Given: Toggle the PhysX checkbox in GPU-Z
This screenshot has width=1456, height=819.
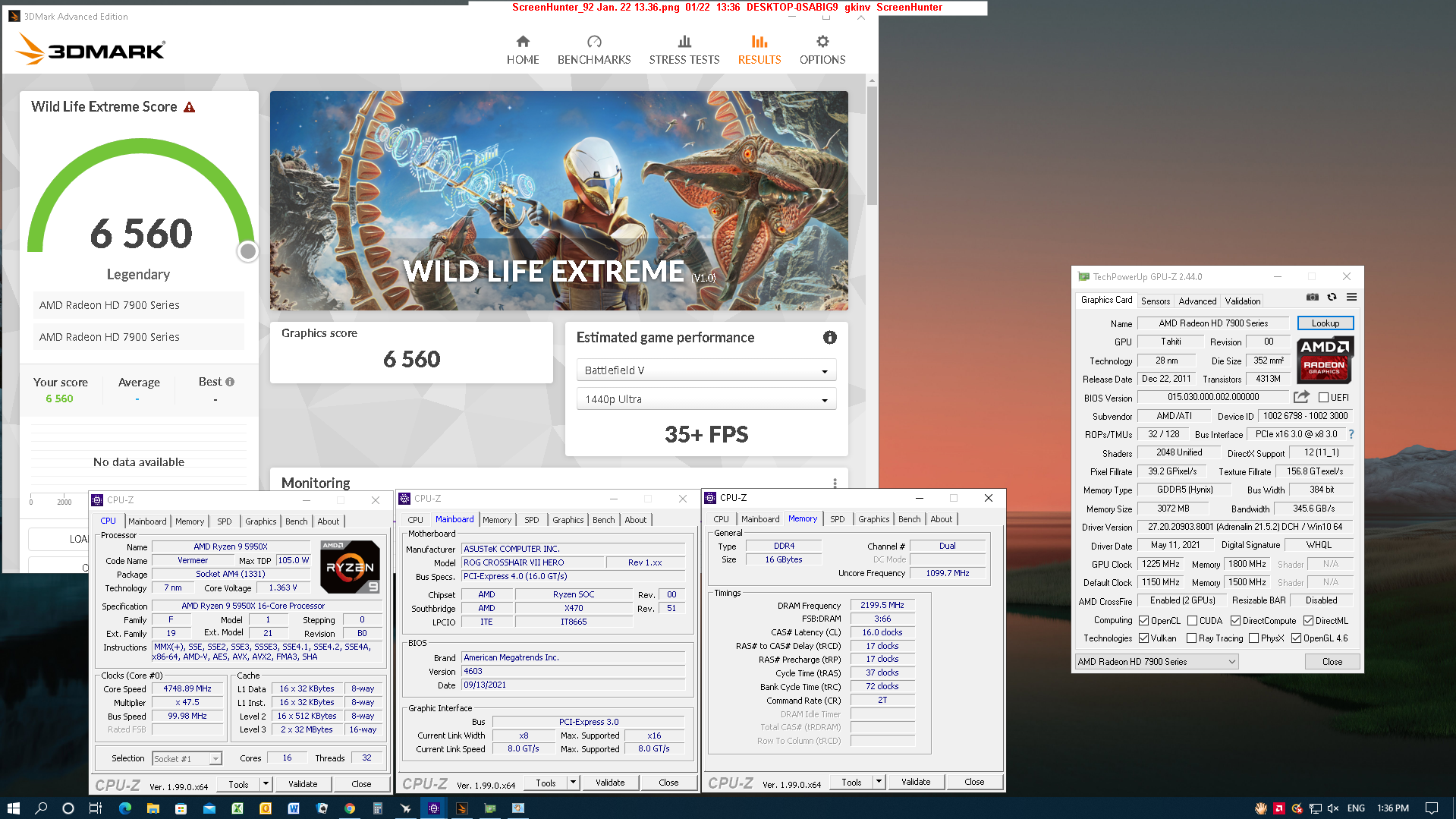Looking at the screenshot, I should pyautogui.click(x=1253, y=638).
